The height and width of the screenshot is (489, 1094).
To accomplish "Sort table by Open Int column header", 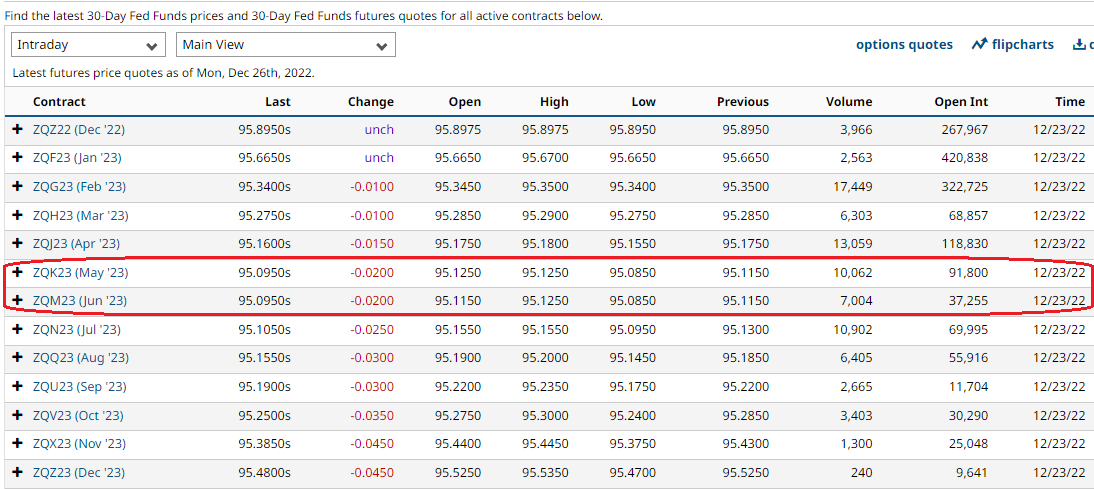I will [961, 101].
